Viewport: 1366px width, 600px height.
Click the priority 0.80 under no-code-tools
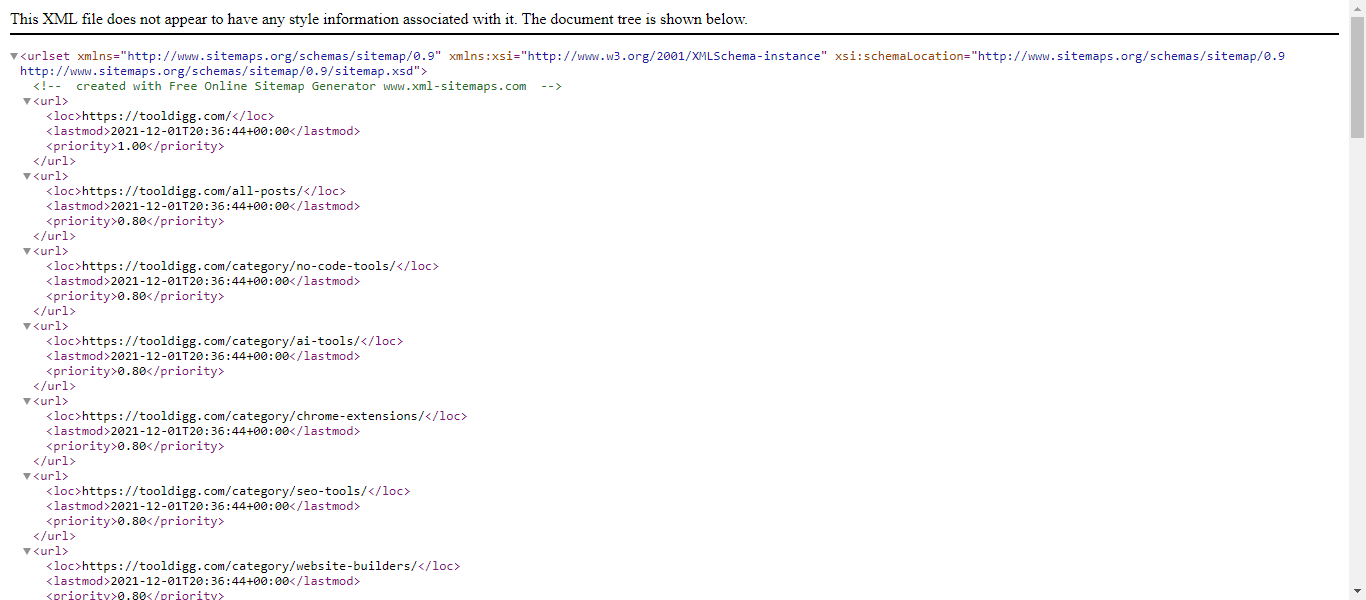pyautogui.click(x=132, y=296)
